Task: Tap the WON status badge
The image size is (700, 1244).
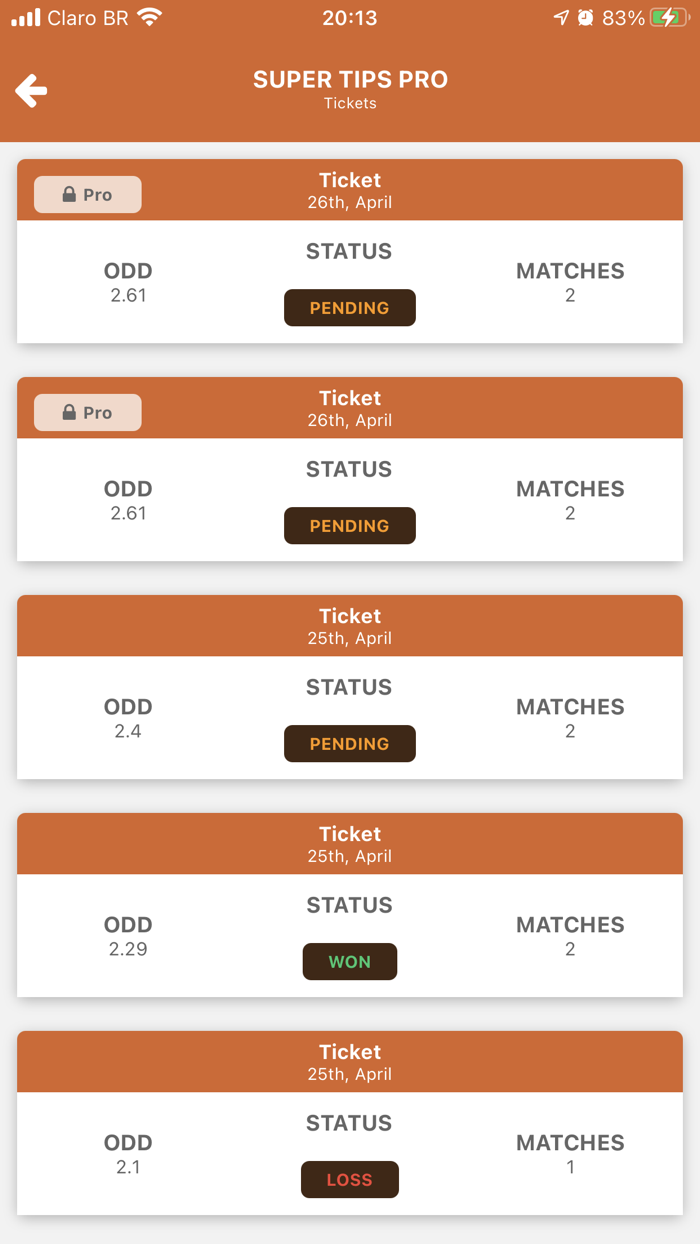Action: tap(349, 961)
